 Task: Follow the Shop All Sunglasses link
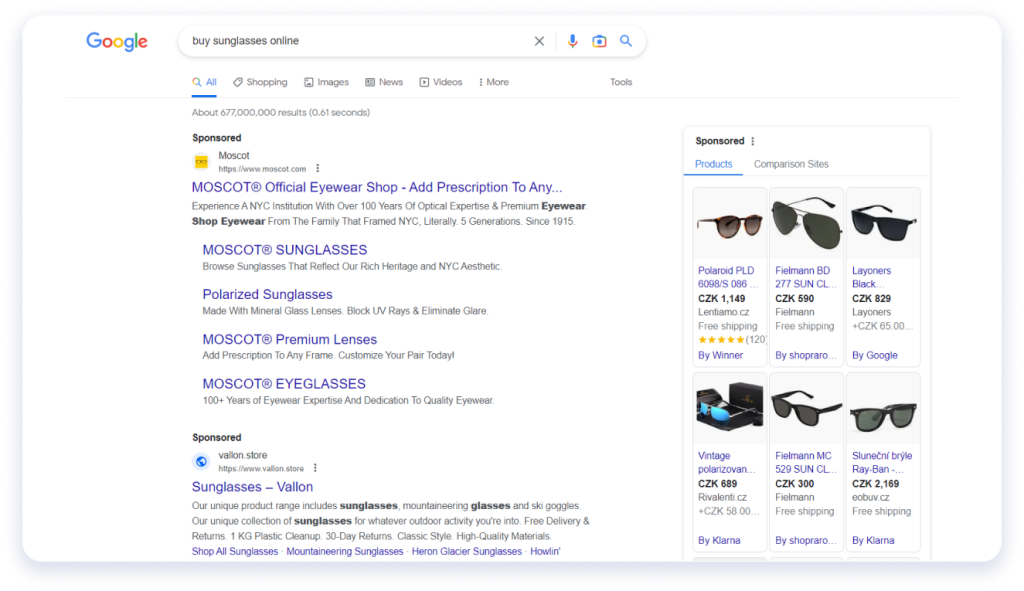234,550
